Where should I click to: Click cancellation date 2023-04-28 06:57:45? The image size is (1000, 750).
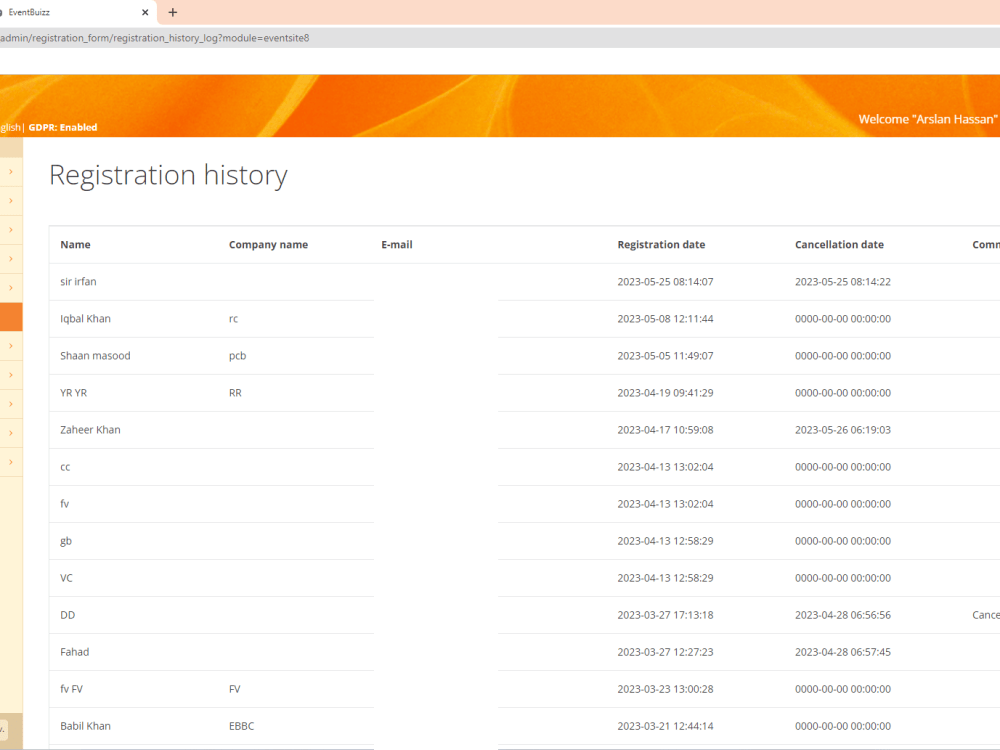(x=842, y=652)
